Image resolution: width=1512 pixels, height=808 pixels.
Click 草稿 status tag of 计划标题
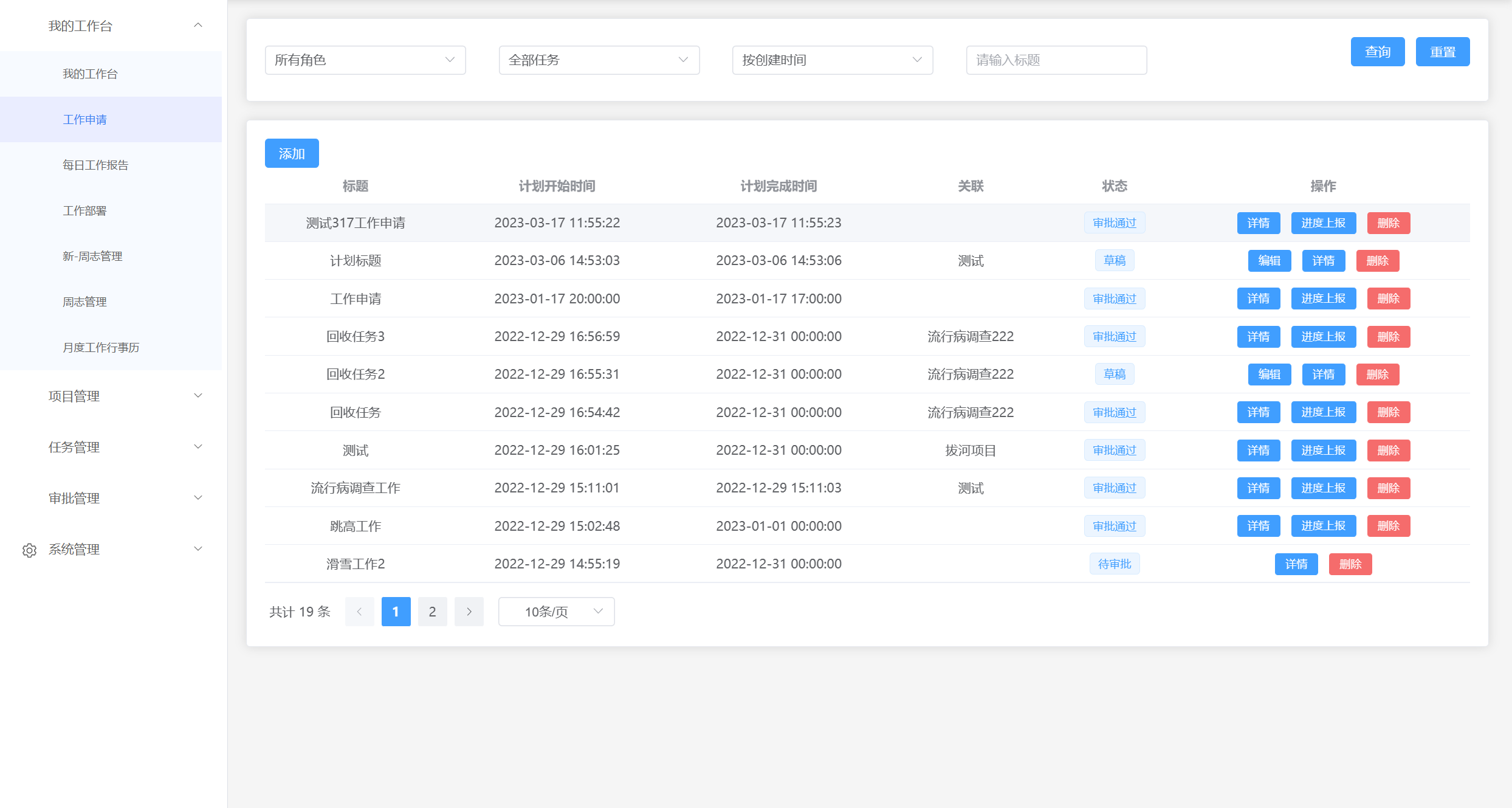click(1115, 261)
